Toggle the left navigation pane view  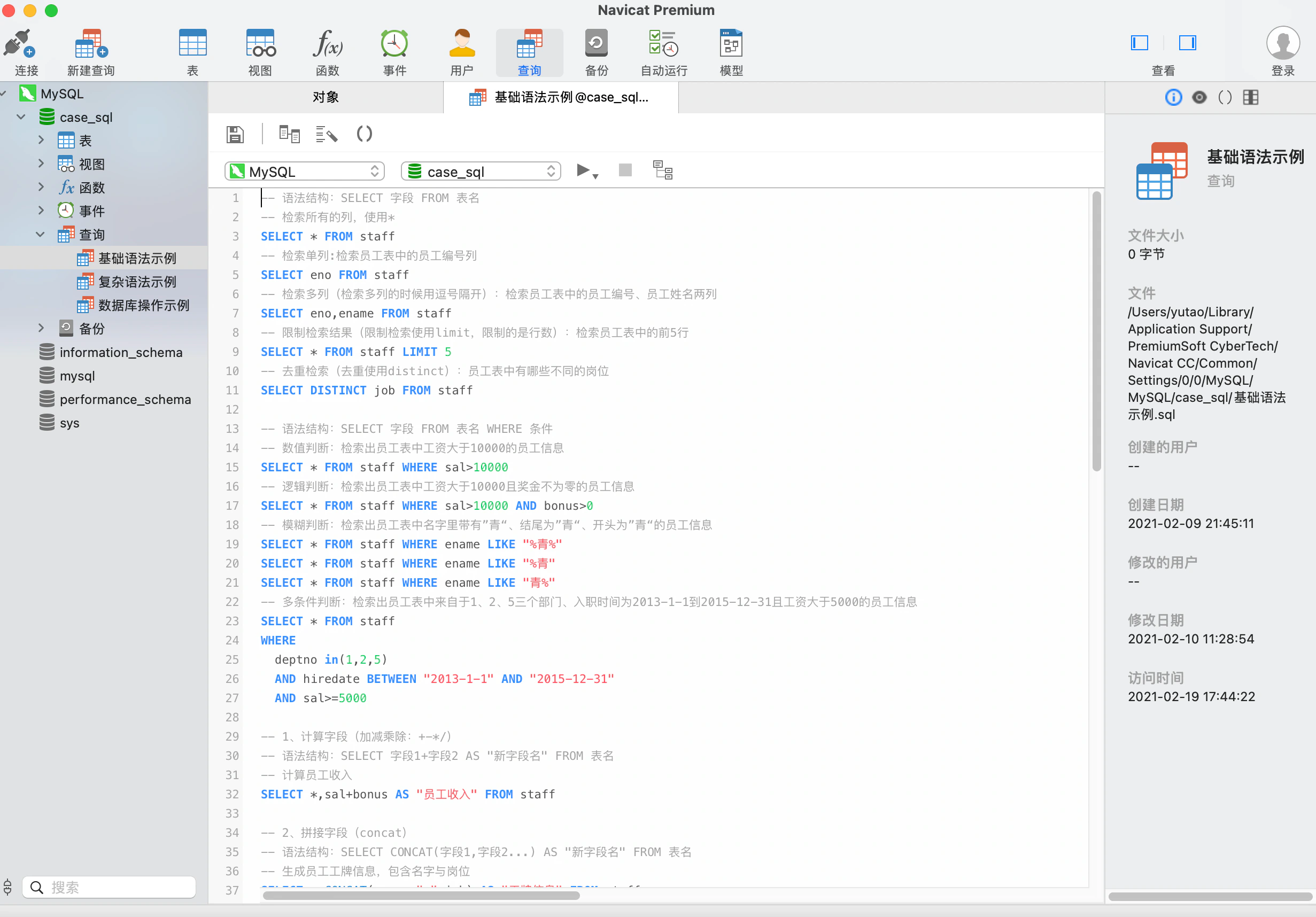click(x=1140, y=43)
